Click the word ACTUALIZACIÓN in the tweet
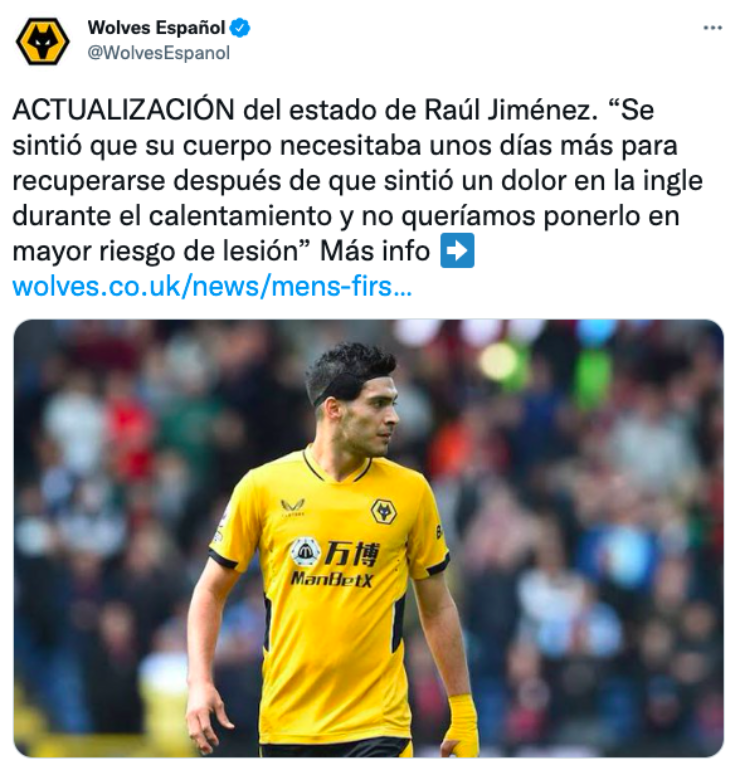 pyautogui.click(x=124, y=110)
